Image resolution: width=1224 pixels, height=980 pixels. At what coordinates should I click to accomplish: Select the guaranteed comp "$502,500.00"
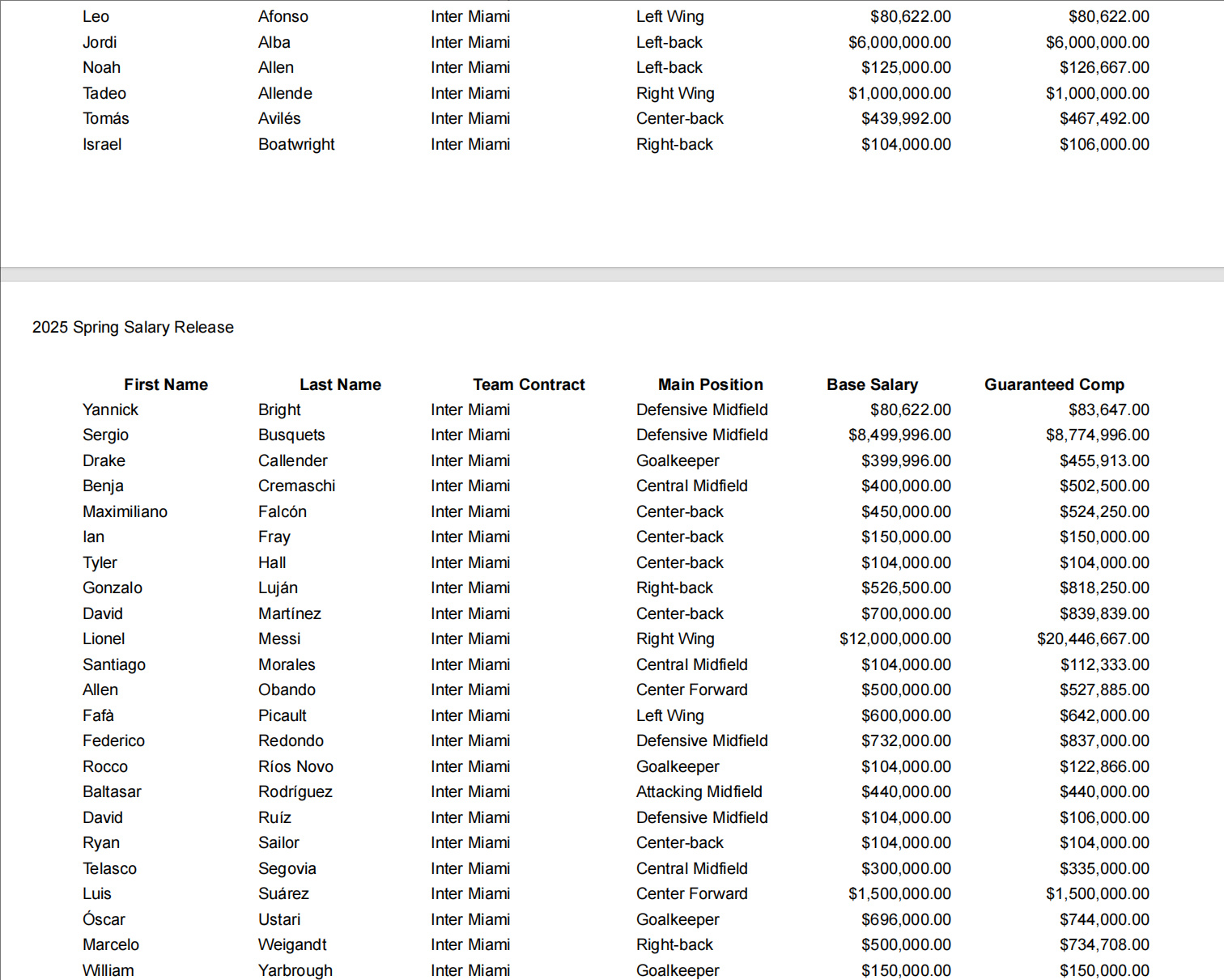[x=1104, y=486]
